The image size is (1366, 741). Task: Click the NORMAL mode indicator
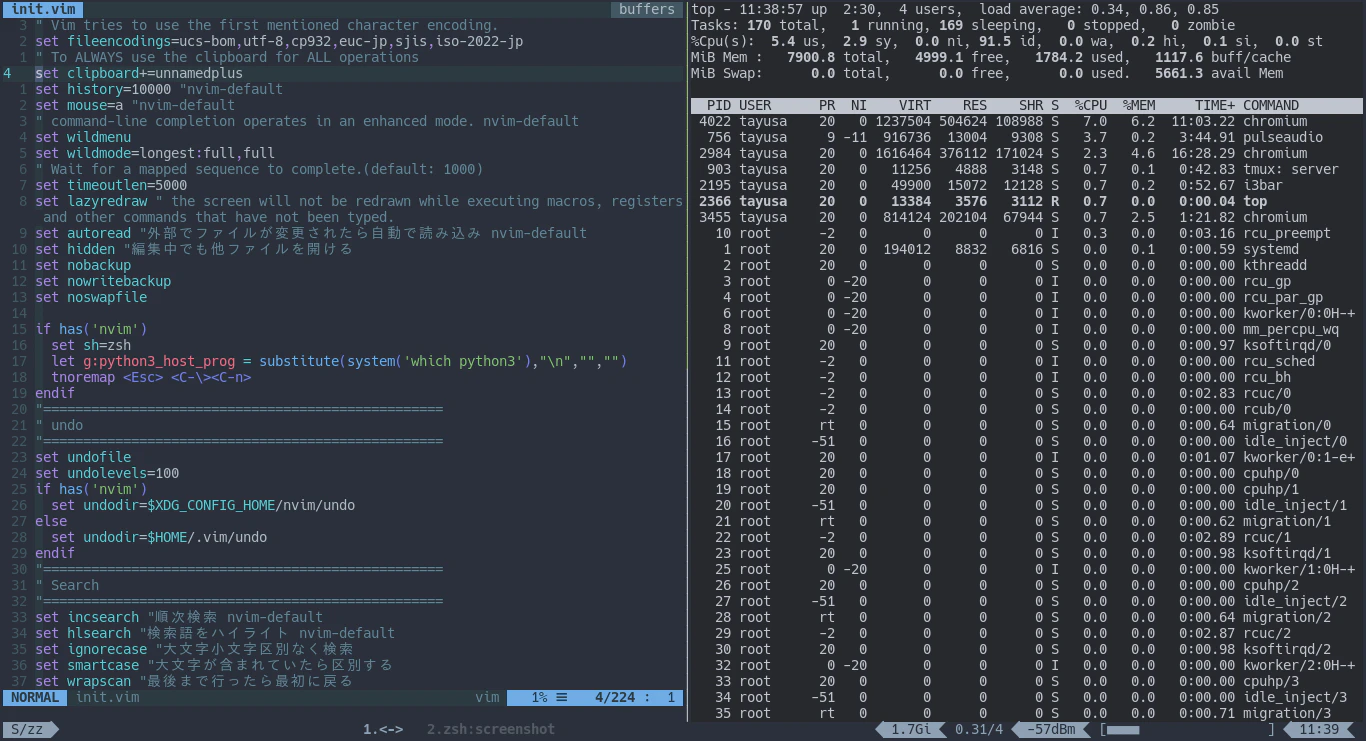[35, 697]
